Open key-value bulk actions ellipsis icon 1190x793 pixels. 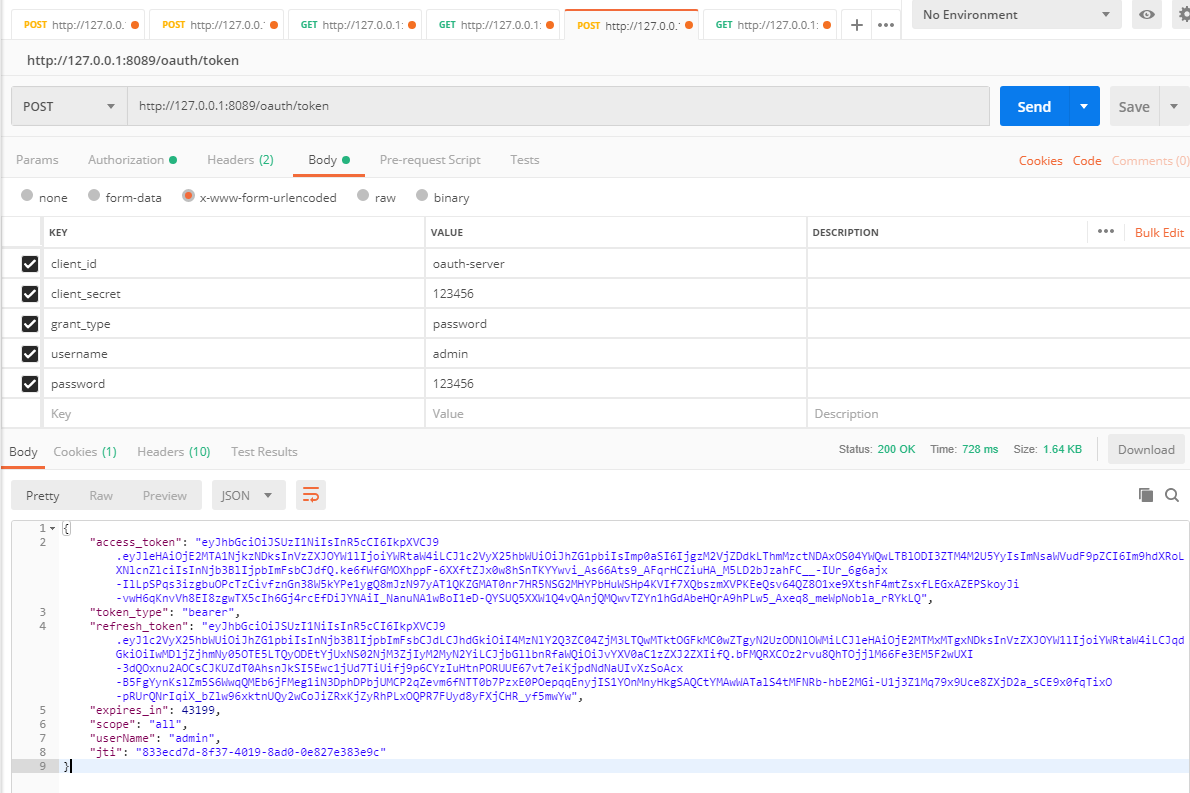coord(1106,231)
